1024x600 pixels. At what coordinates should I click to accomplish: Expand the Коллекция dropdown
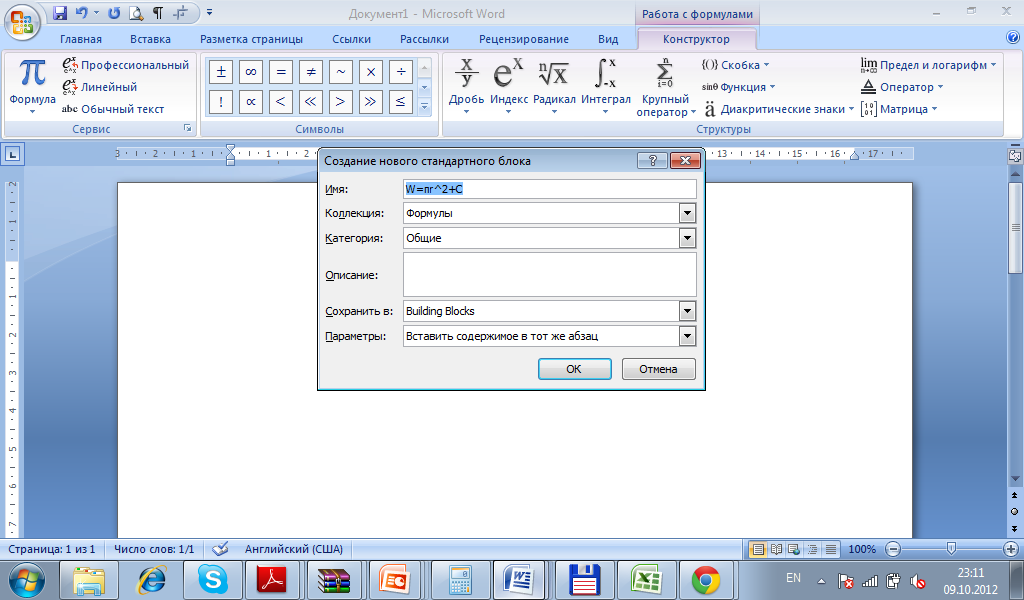687,213
